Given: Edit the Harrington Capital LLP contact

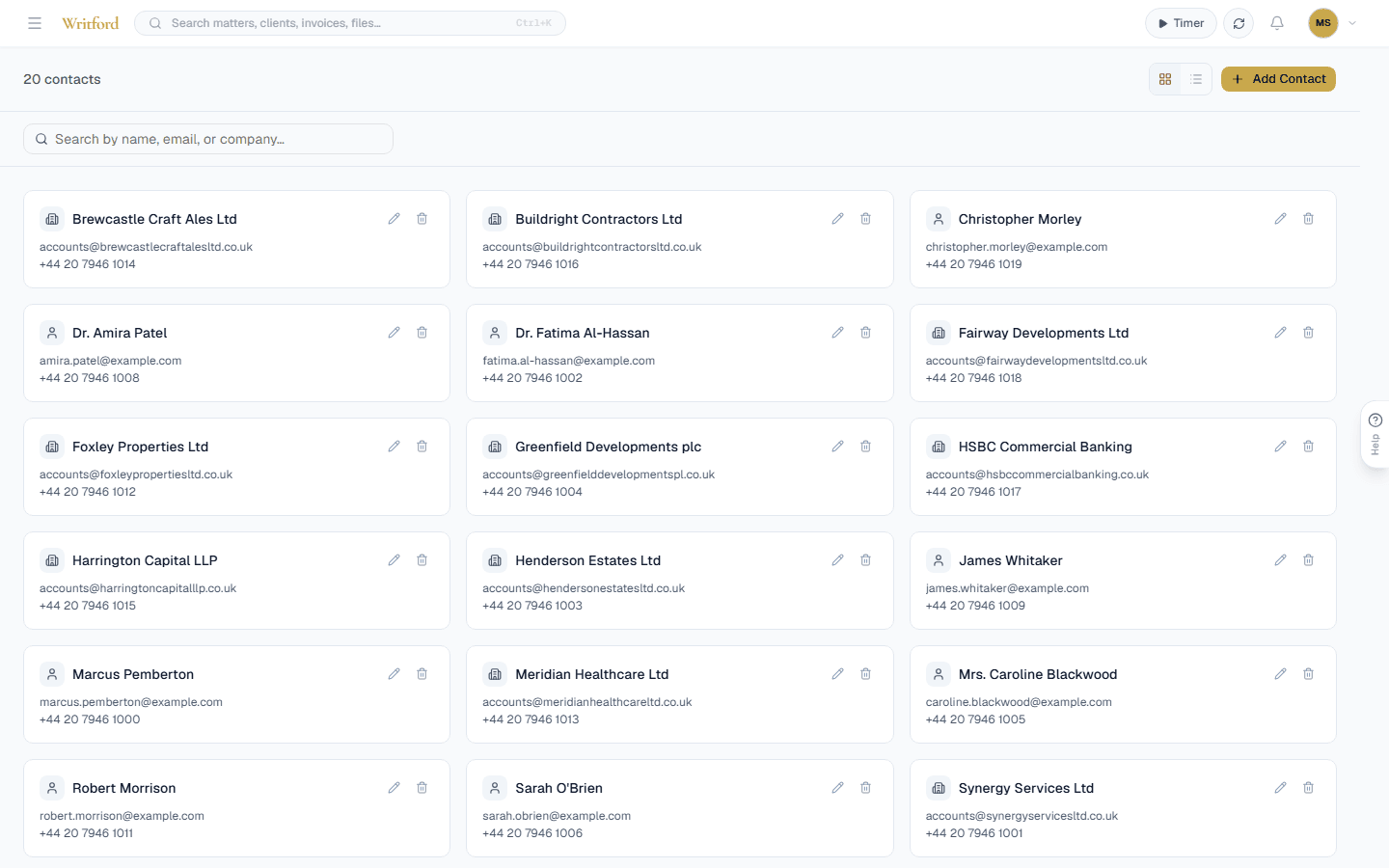Looking at the screenshot, I should tap(395, 560).
